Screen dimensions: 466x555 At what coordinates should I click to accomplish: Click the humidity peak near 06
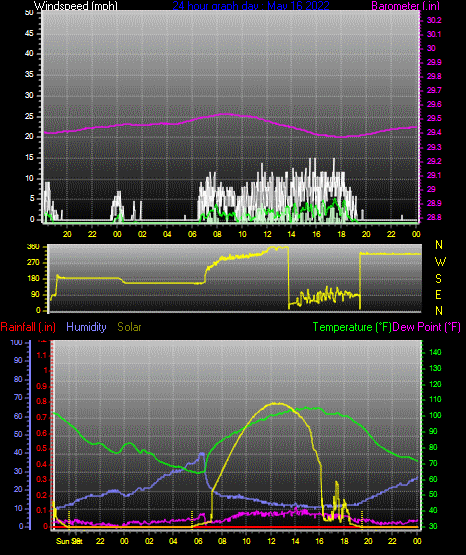[x=202, y=453]
